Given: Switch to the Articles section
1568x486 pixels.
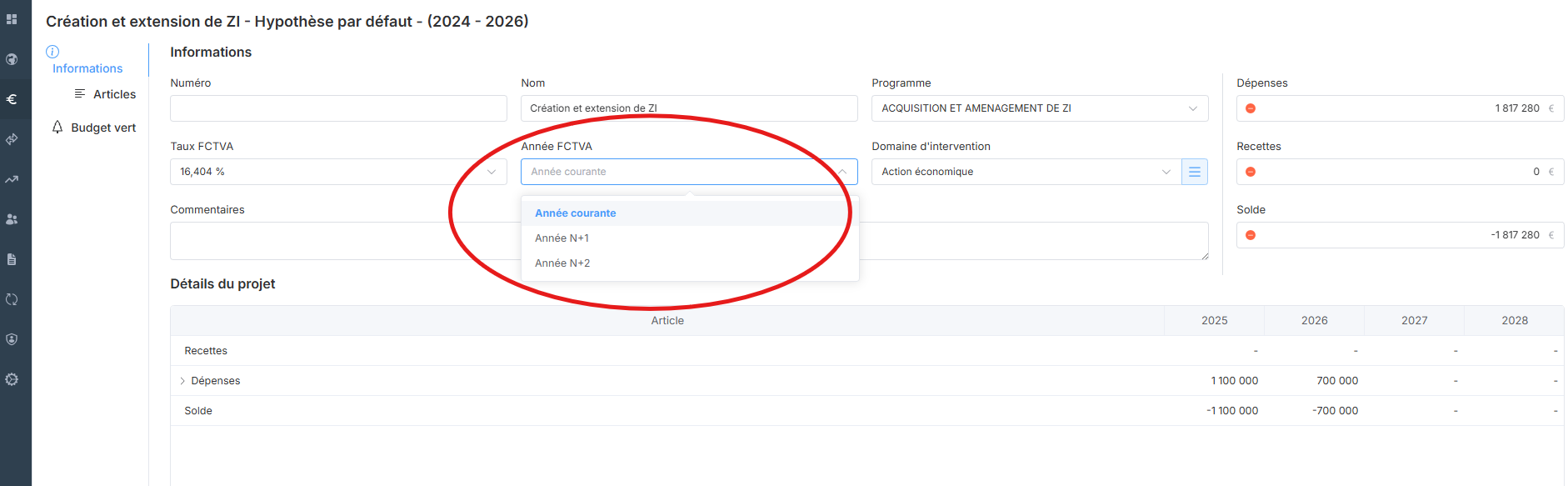Looking at the screenshot, I should (x=114, y=94).
